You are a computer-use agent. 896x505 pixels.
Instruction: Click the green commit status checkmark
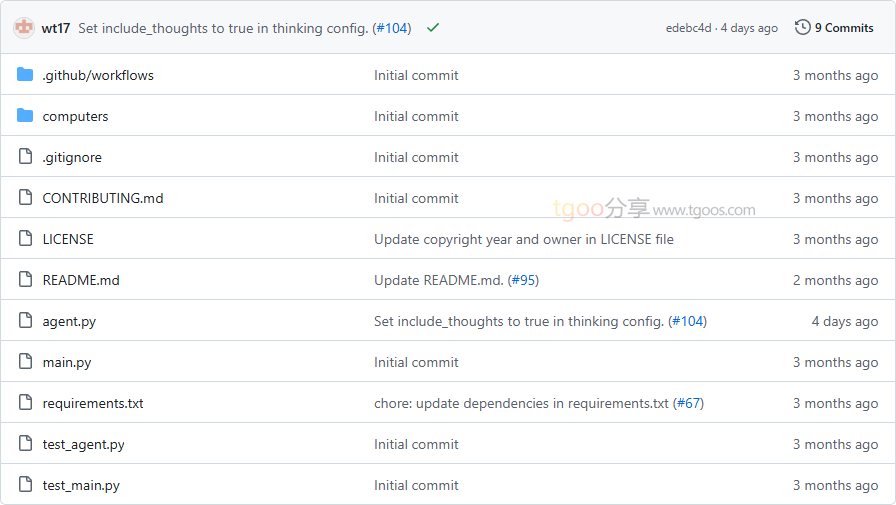pos(433,27)
